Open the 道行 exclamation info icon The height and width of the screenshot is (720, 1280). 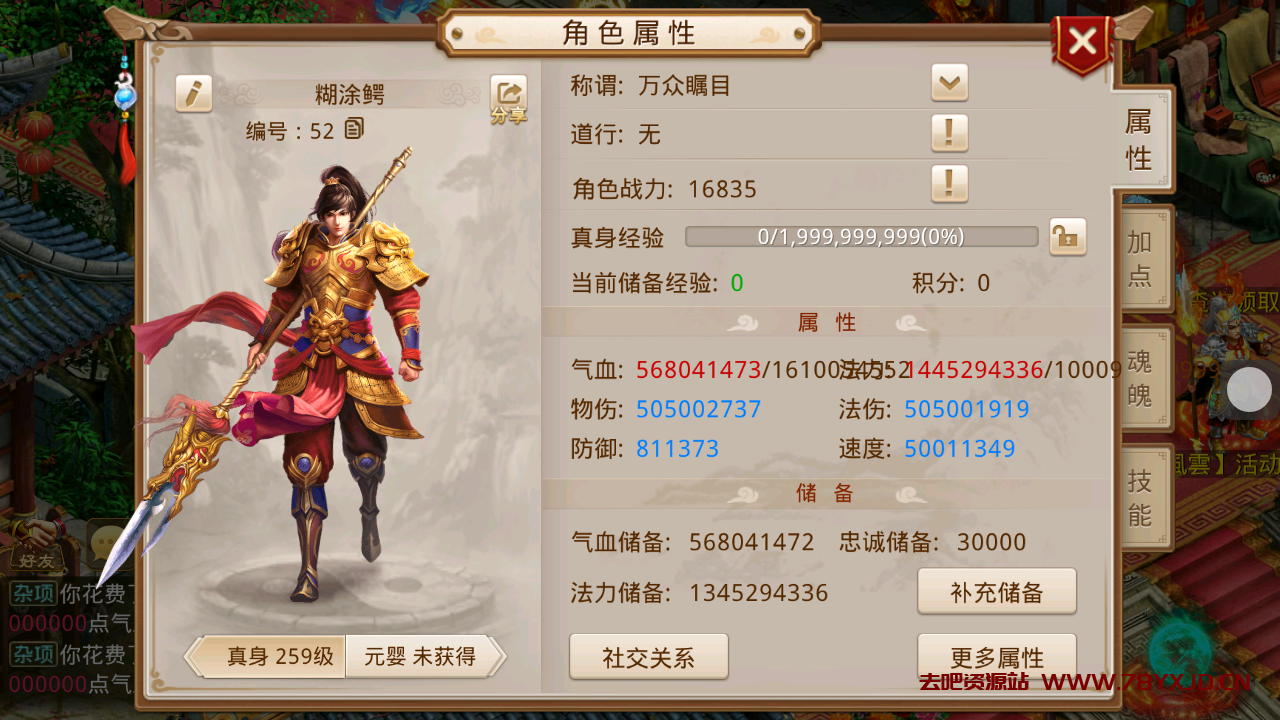[949, 132]
